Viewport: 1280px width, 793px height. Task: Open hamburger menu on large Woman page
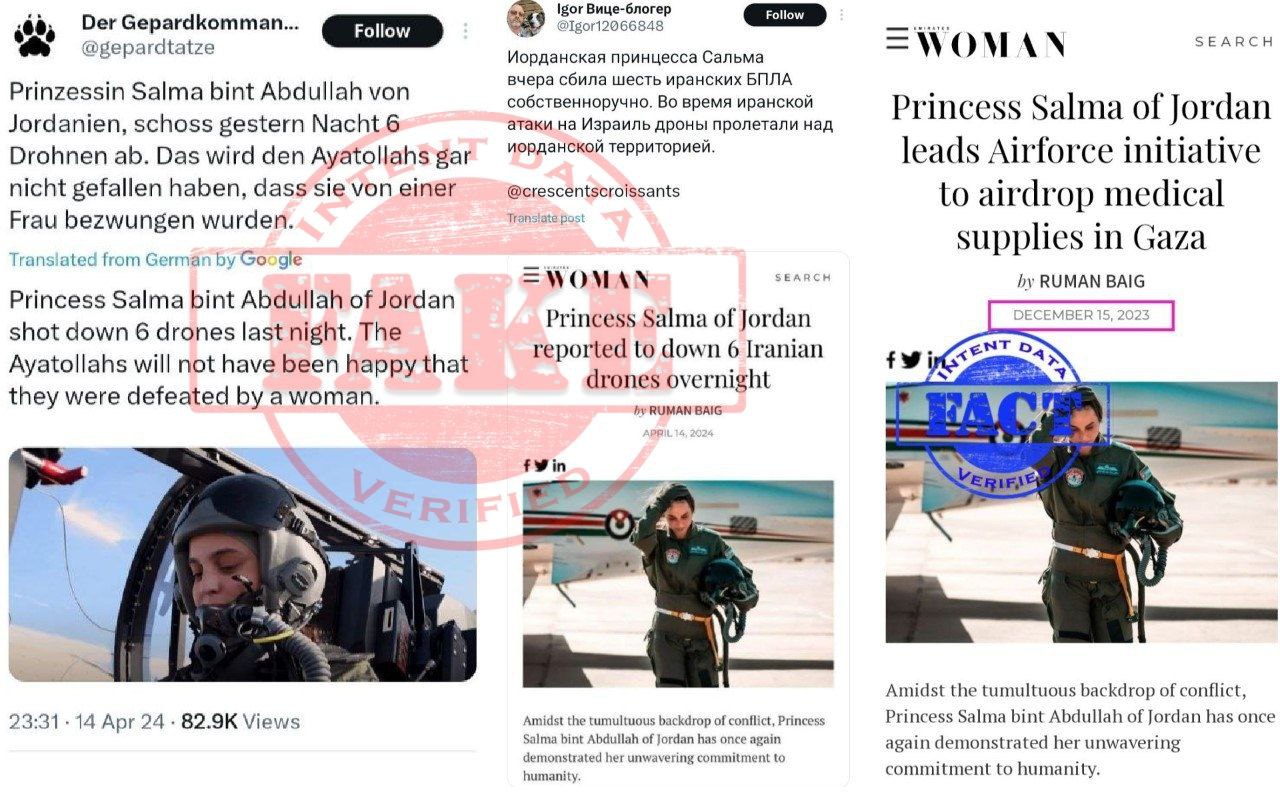point(897,38)
